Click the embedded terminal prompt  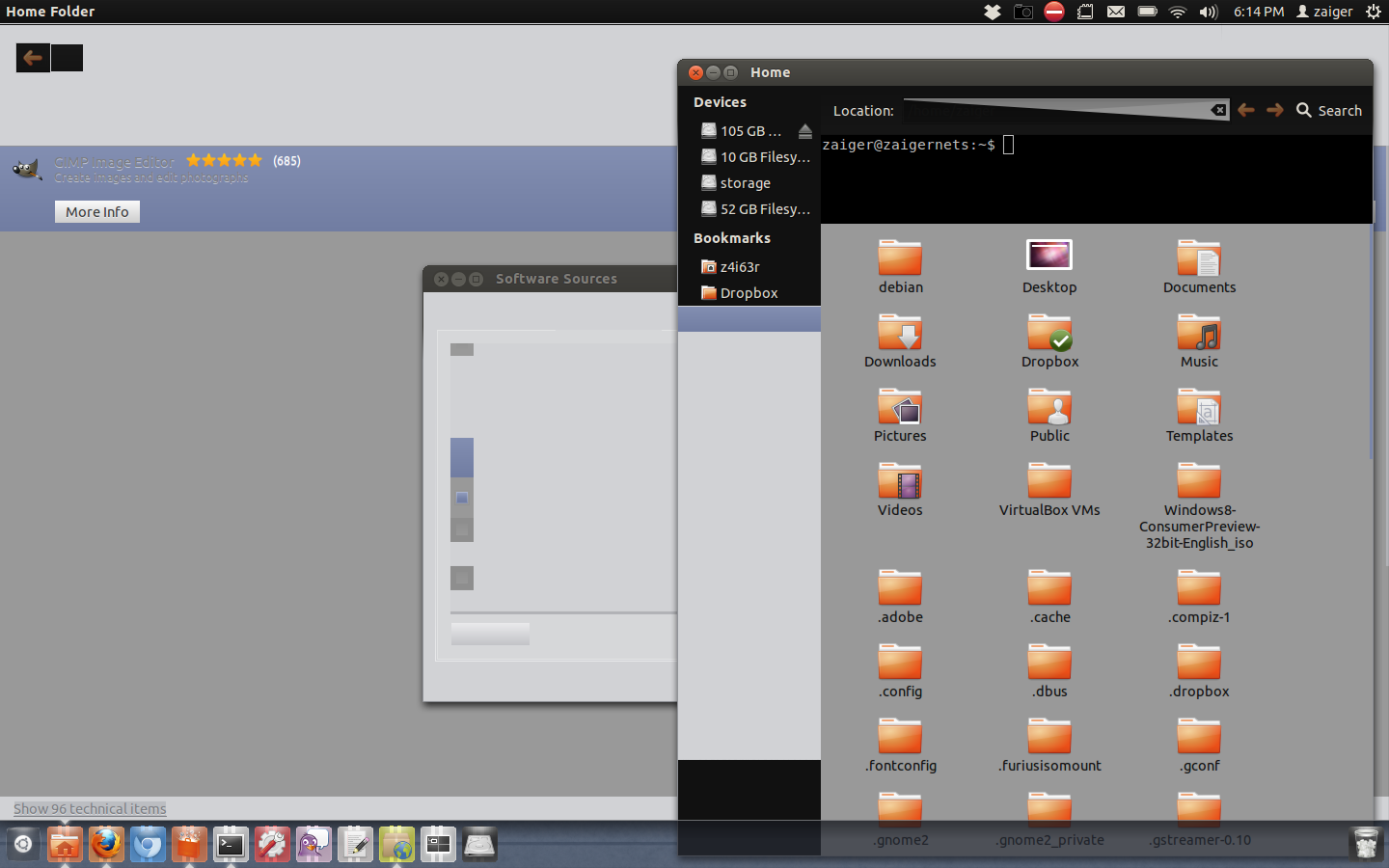916,145
